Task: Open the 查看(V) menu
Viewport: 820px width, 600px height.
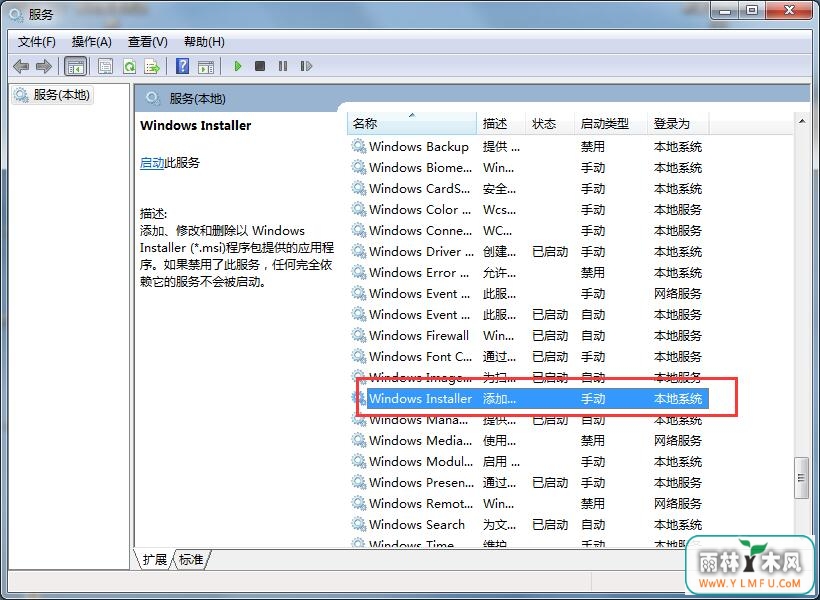Action: [x=147, y=42]
